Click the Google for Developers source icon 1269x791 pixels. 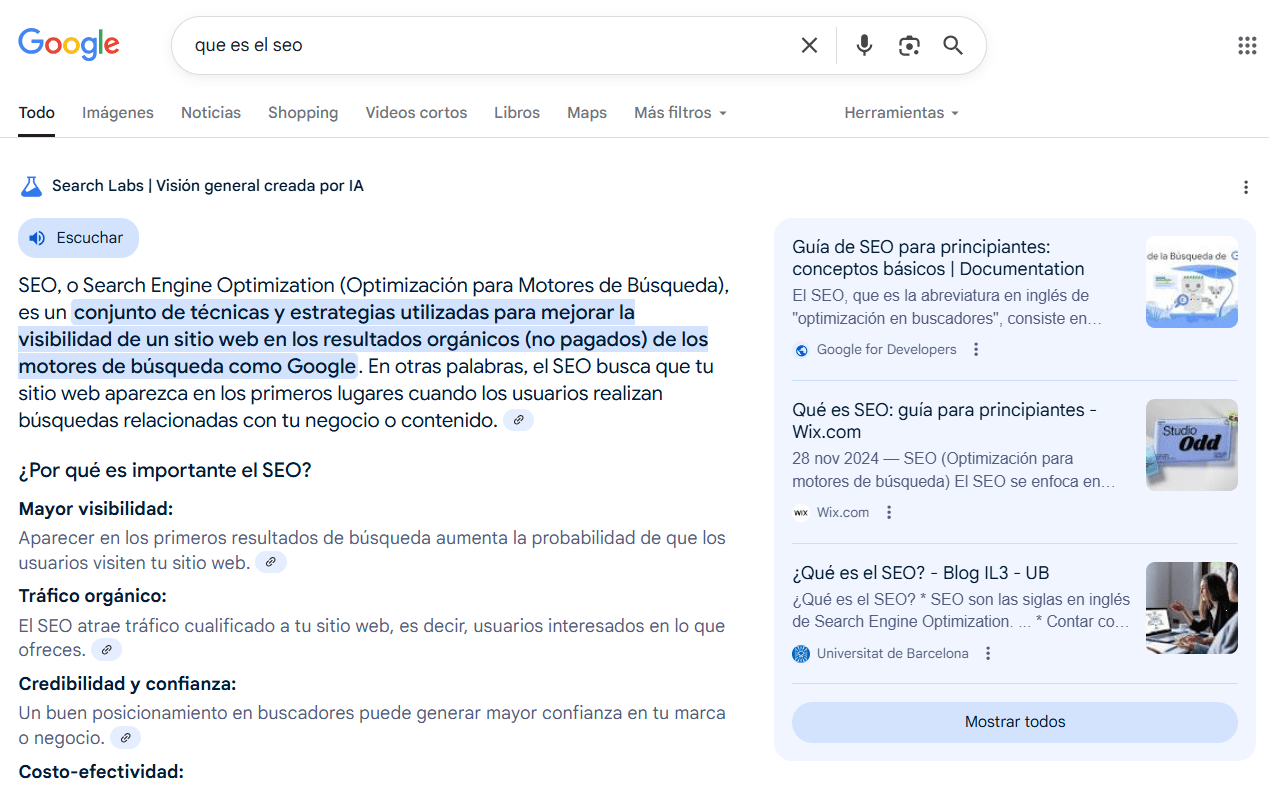[x=801, y=350]
